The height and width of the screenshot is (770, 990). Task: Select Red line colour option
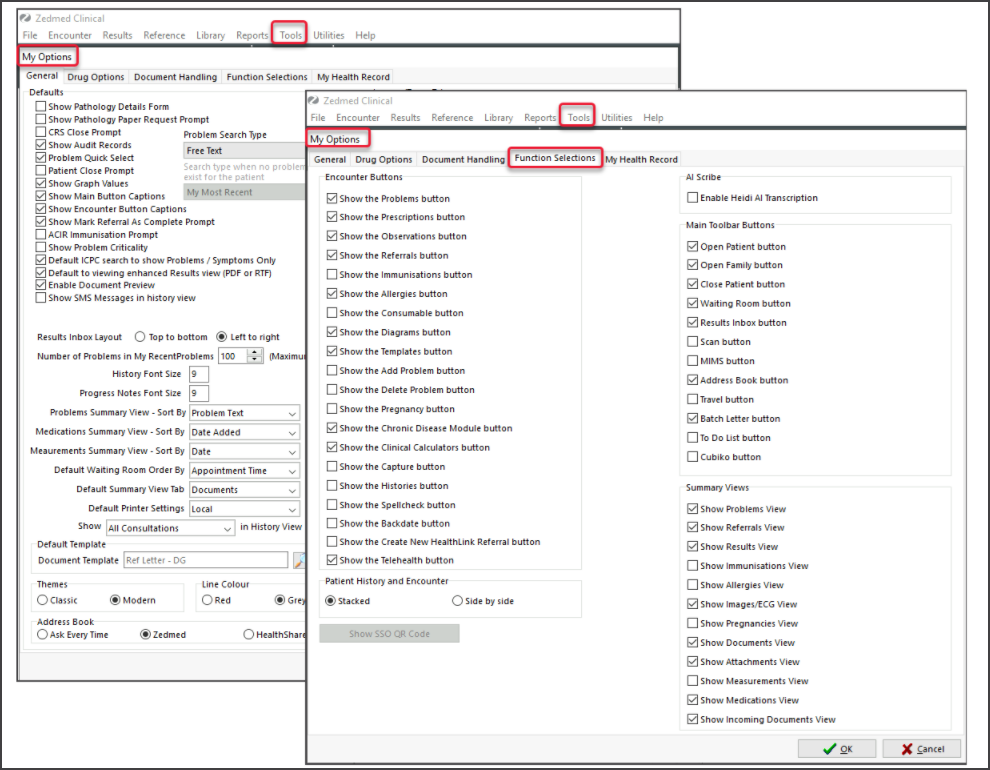[207, 600]
